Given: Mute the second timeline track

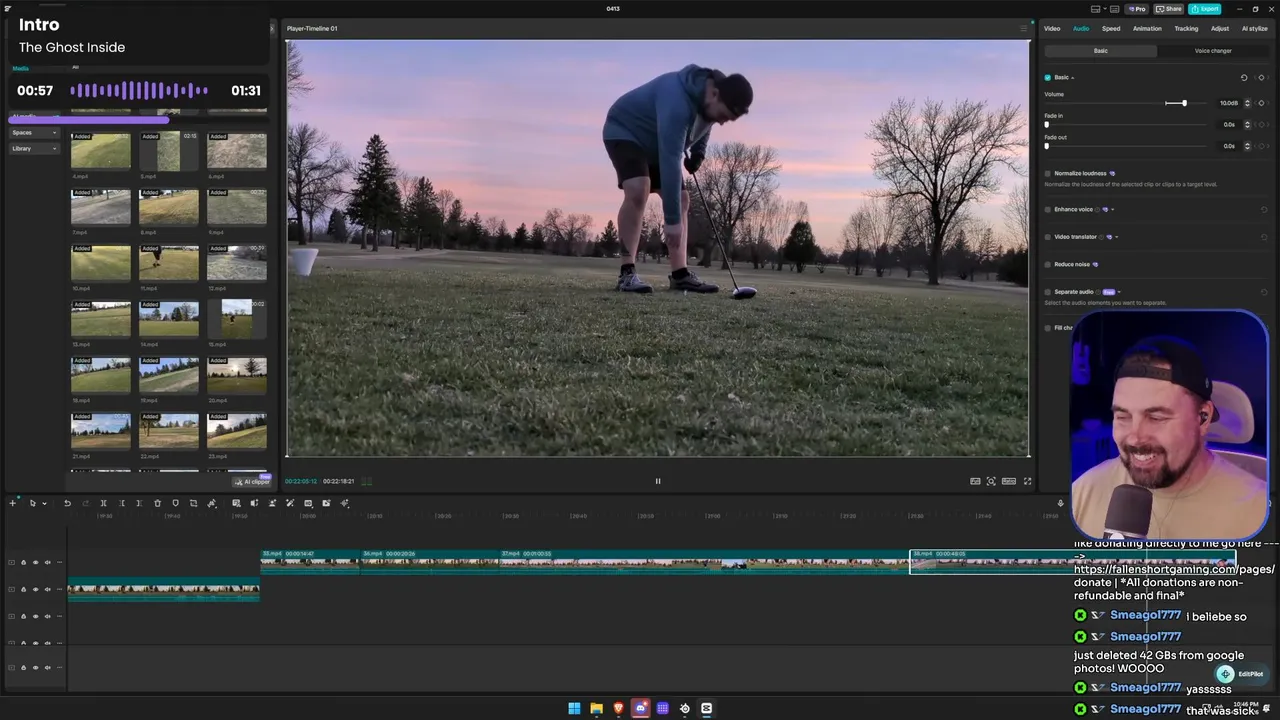Looking at the screenshot, I should coord(47,589).
